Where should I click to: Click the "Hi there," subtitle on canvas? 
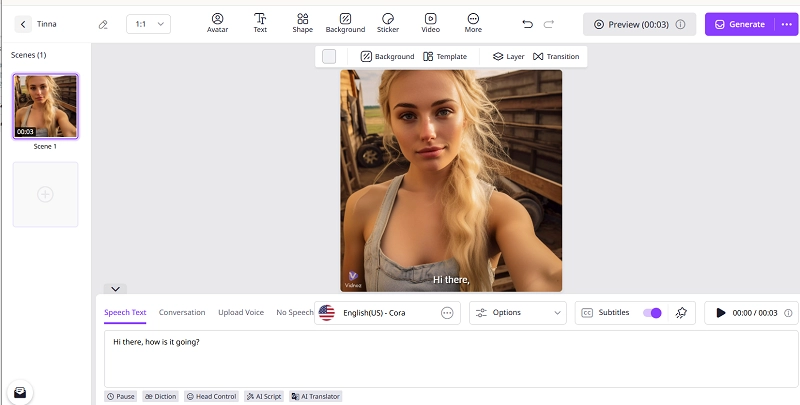point(451,280)
